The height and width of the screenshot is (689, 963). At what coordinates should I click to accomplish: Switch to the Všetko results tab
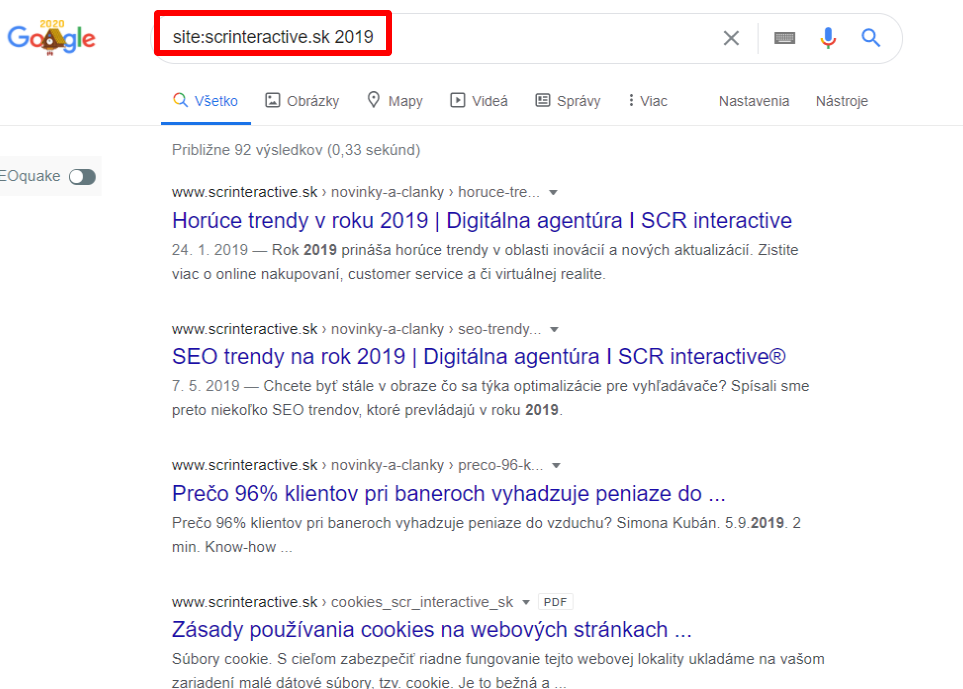(x=206, y=101)
